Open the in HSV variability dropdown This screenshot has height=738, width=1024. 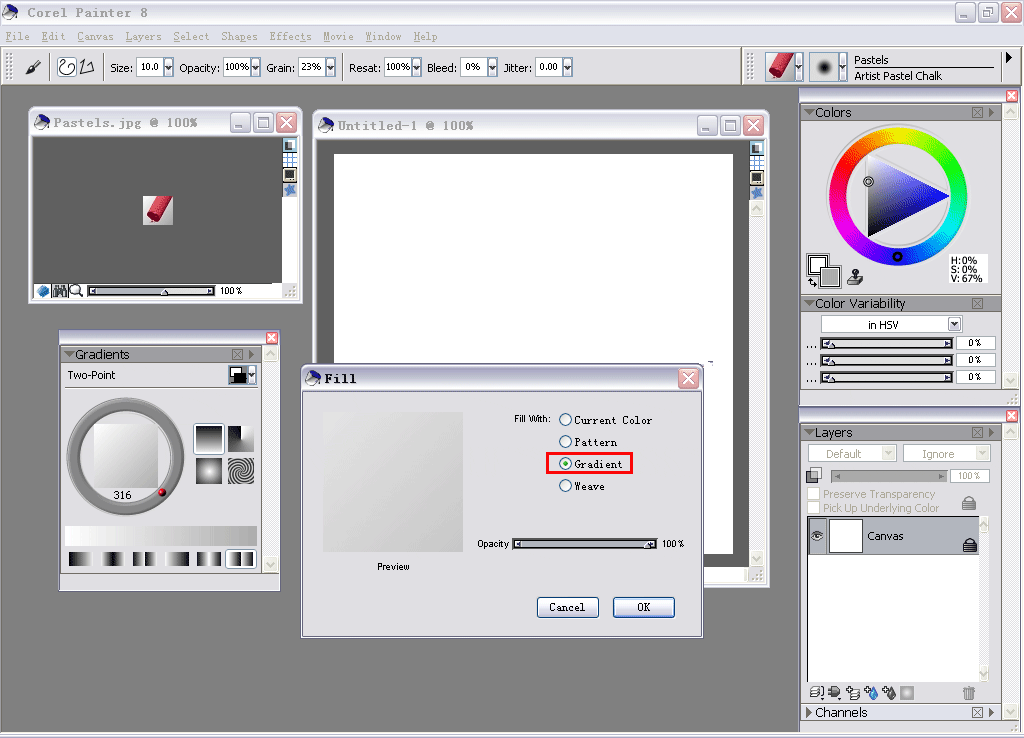tap(955, 324)
